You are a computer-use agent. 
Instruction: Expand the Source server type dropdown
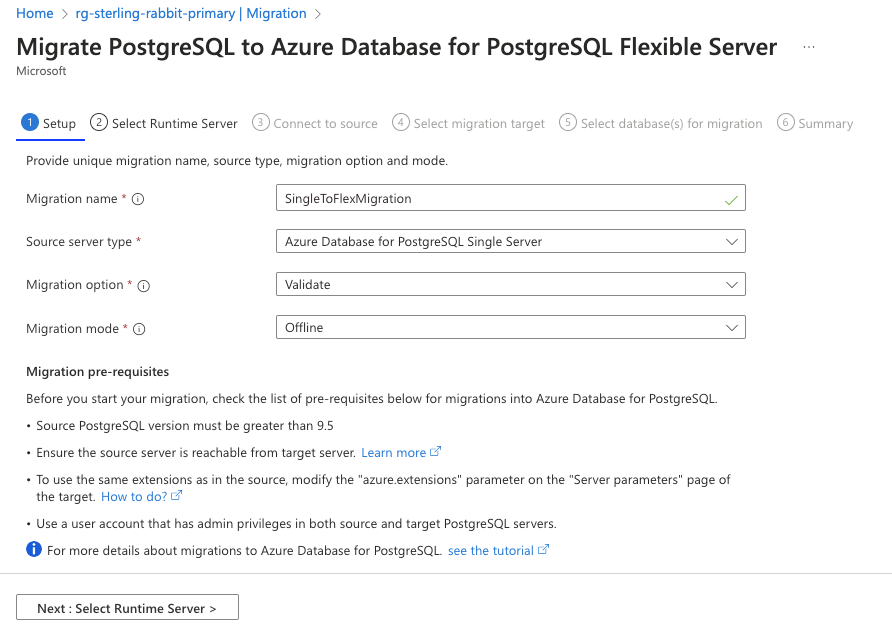click(510, 242)
